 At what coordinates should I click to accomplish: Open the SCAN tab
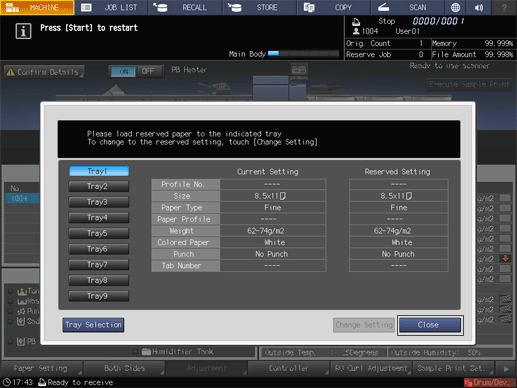point(408,7)
